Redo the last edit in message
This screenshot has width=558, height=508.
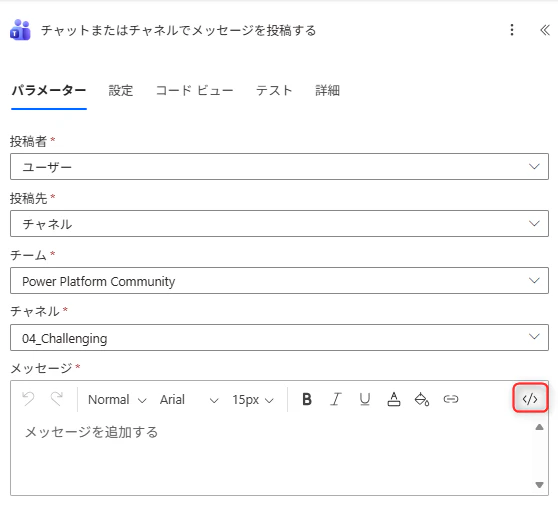click(57, 399)
